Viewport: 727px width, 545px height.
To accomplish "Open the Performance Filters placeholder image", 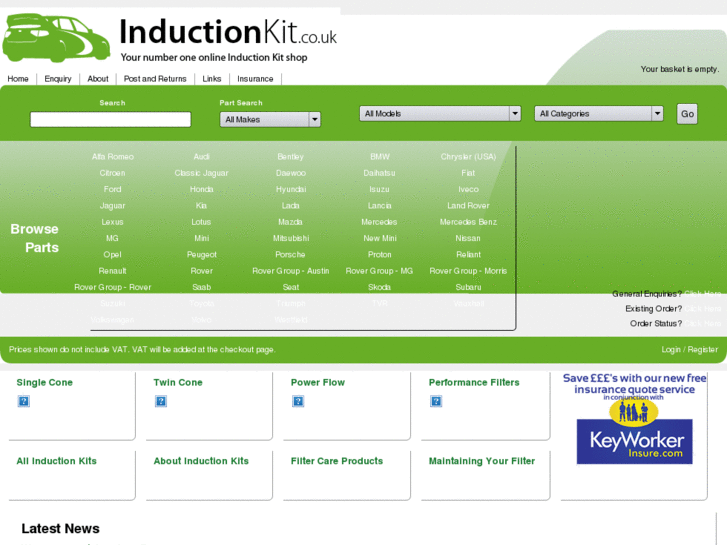I will click(436, 401).
